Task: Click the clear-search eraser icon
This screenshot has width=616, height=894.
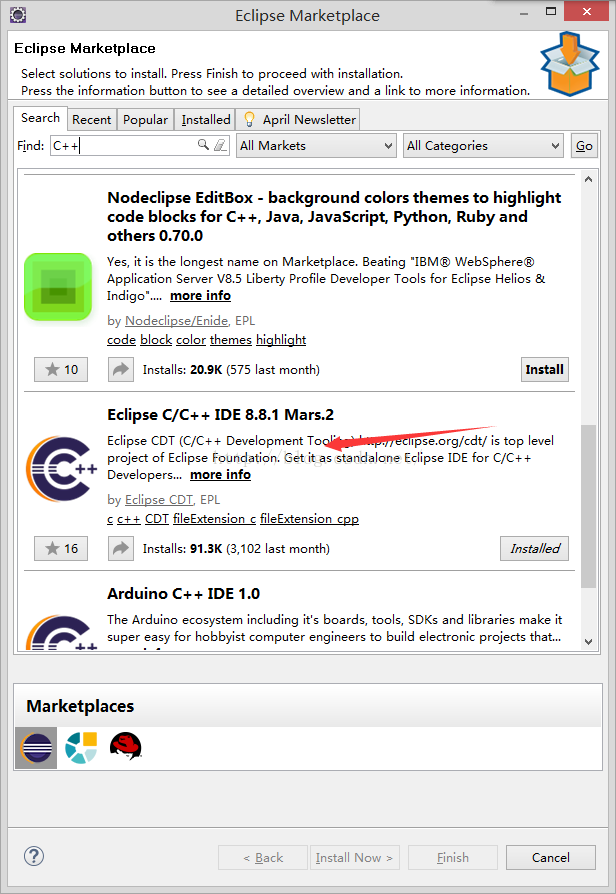Action: coord(220,145)
